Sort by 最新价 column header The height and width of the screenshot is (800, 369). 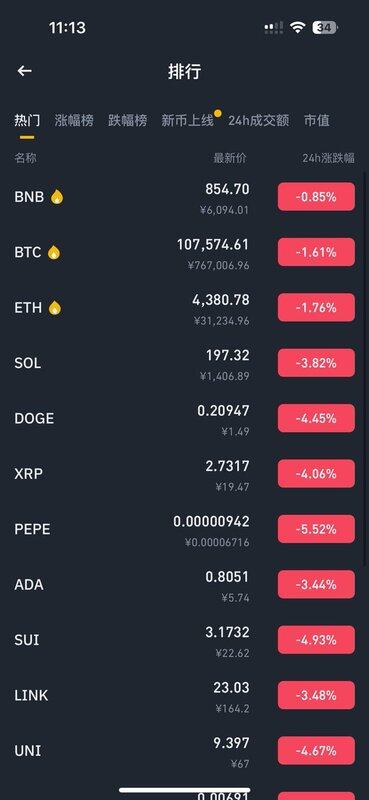(x=230, y=158)
